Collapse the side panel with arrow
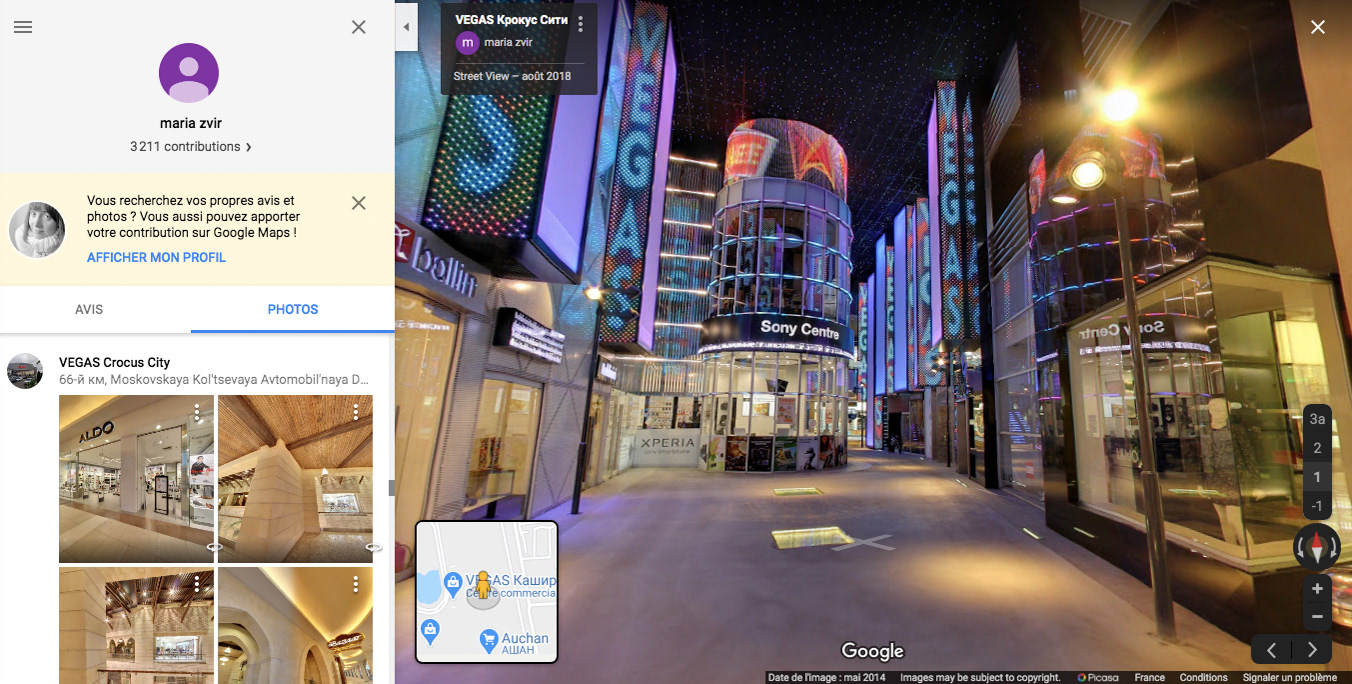Screen dimensions: 1352x684 (x=406, y=28)
